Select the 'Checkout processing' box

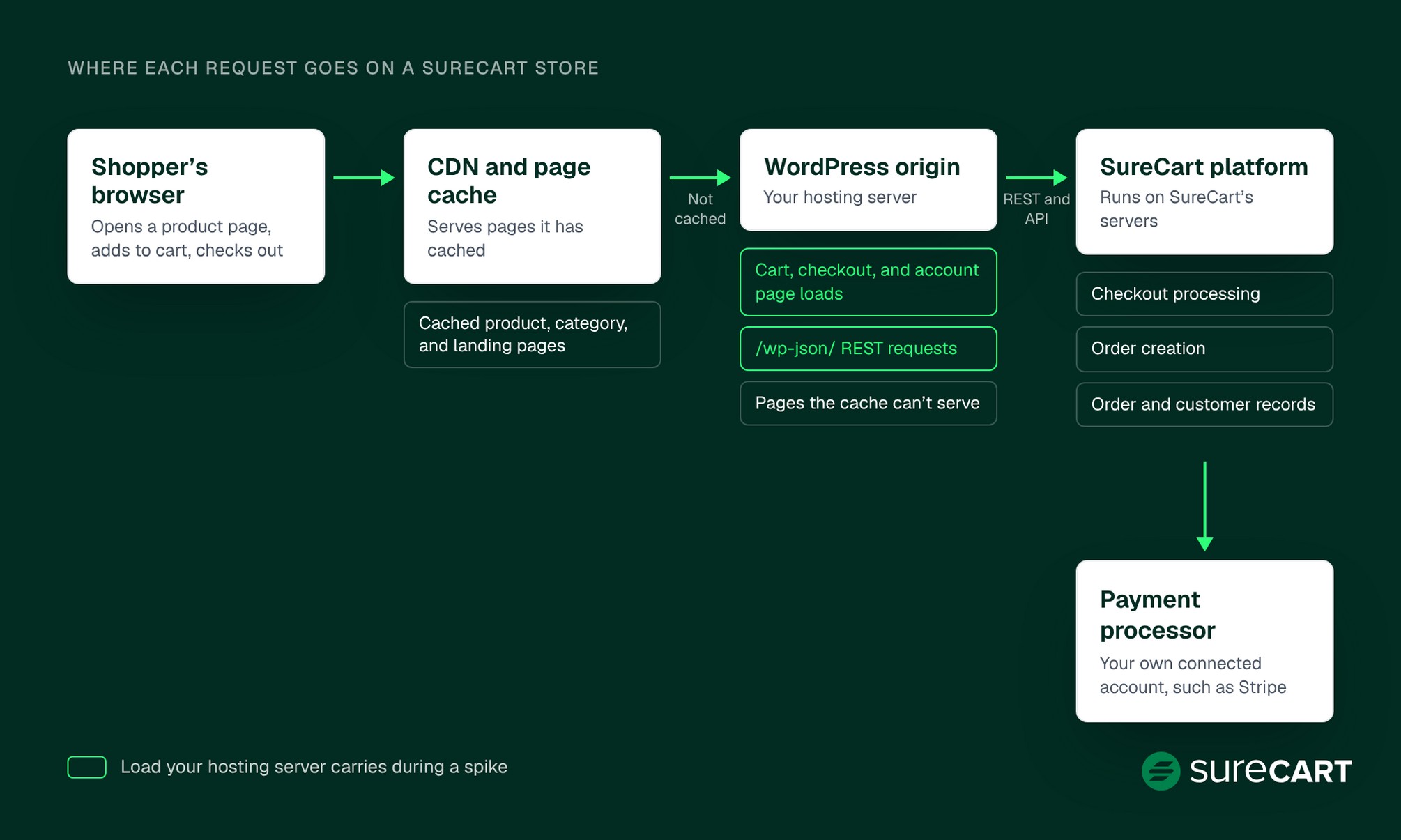[x=1204, y=294]
